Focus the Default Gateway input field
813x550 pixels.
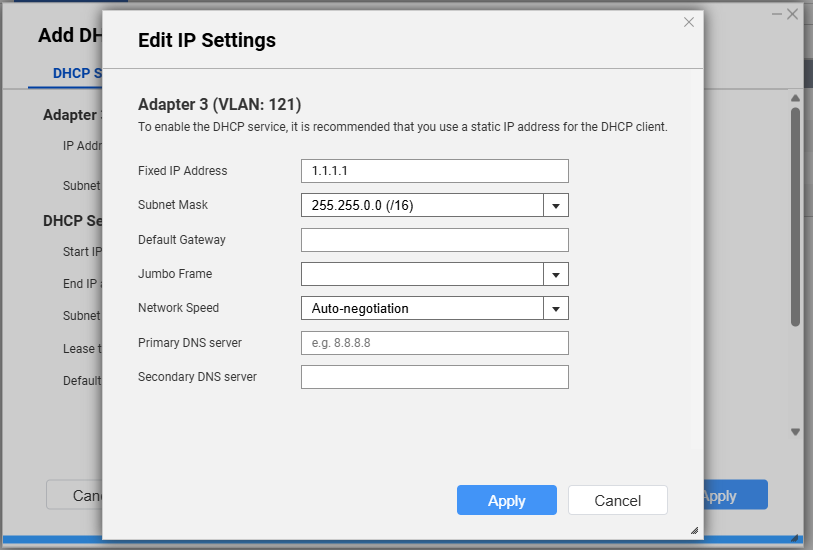(x=434, y=240)
